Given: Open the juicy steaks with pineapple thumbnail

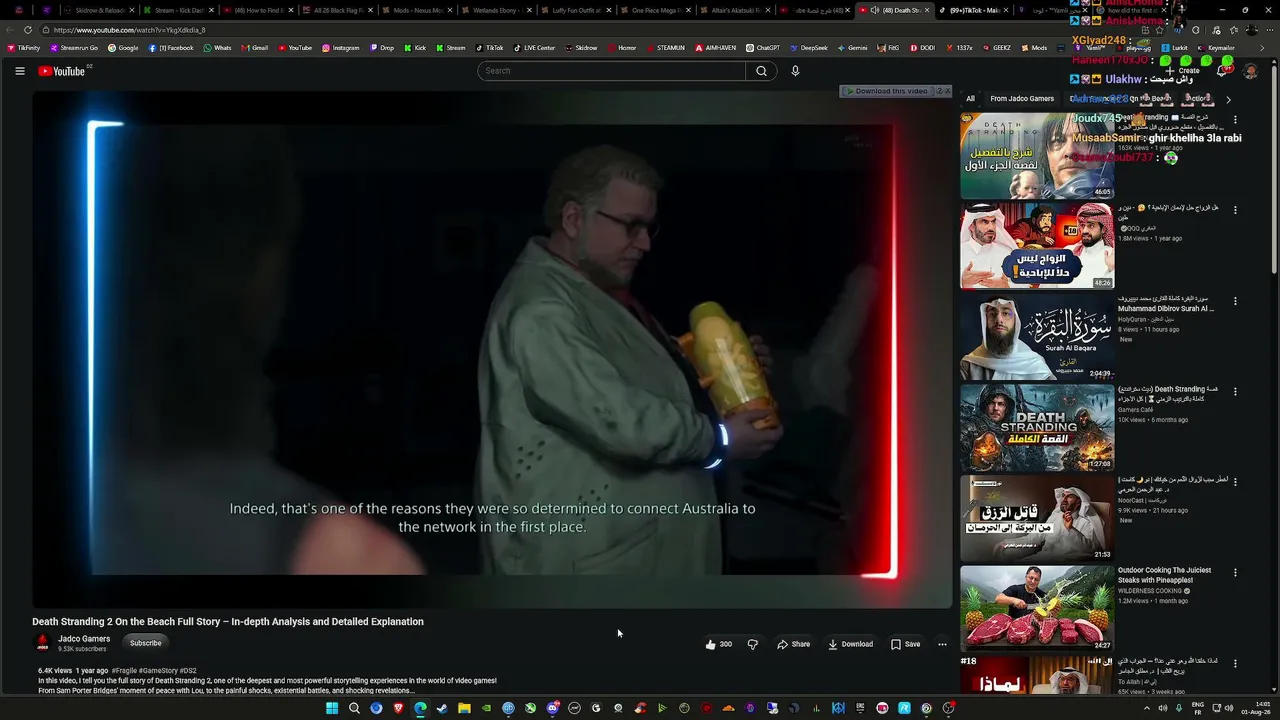Looking at the screenshot, I should coord(1037,609).
